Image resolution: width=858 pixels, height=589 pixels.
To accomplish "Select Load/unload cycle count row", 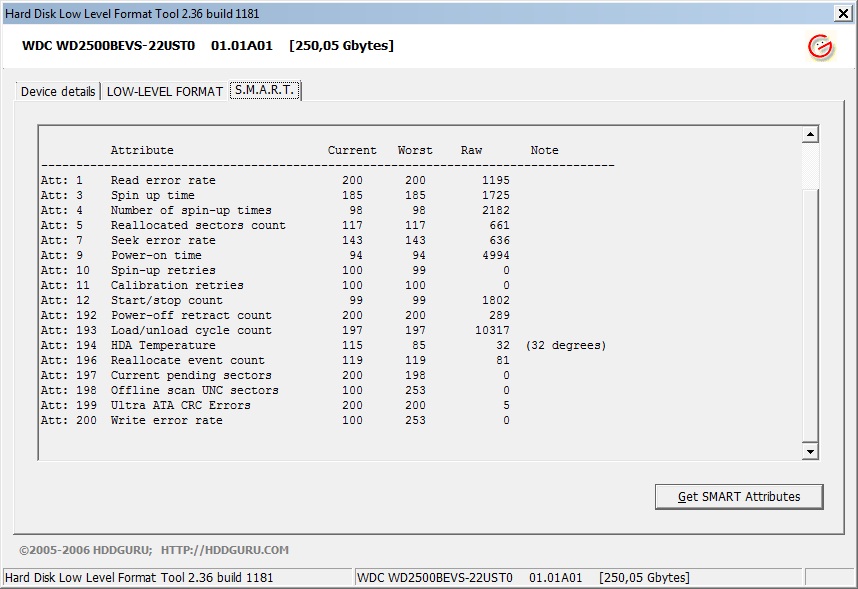I will coord(275,330).
